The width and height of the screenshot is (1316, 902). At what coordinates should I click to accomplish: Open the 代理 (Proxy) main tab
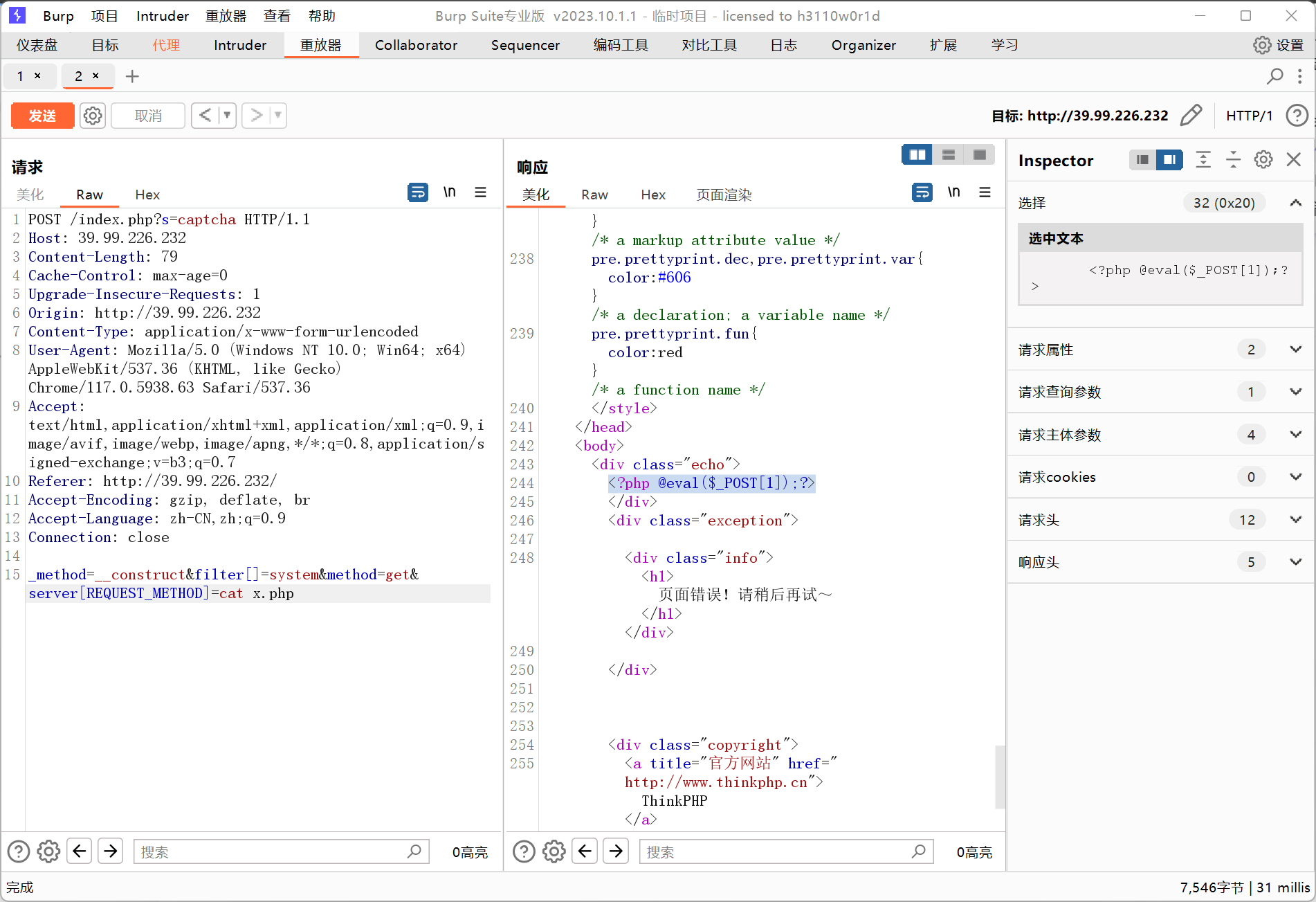point(166,45)
